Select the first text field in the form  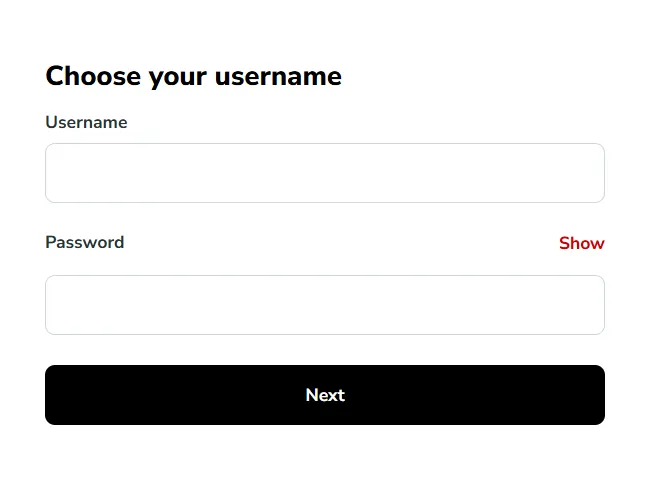[324, 173]
